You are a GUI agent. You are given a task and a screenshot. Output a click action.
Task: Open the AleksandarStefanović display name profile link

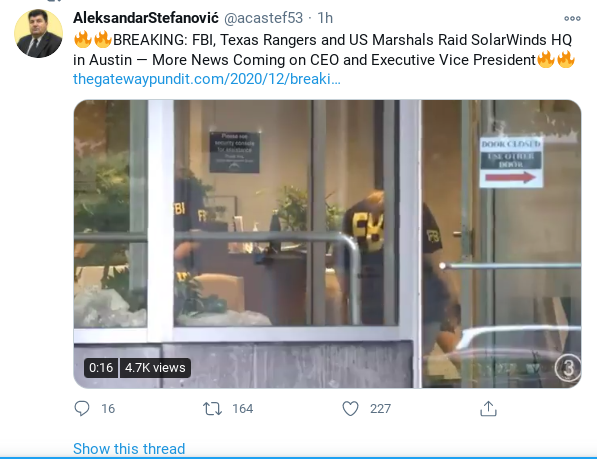click(146, 18)
